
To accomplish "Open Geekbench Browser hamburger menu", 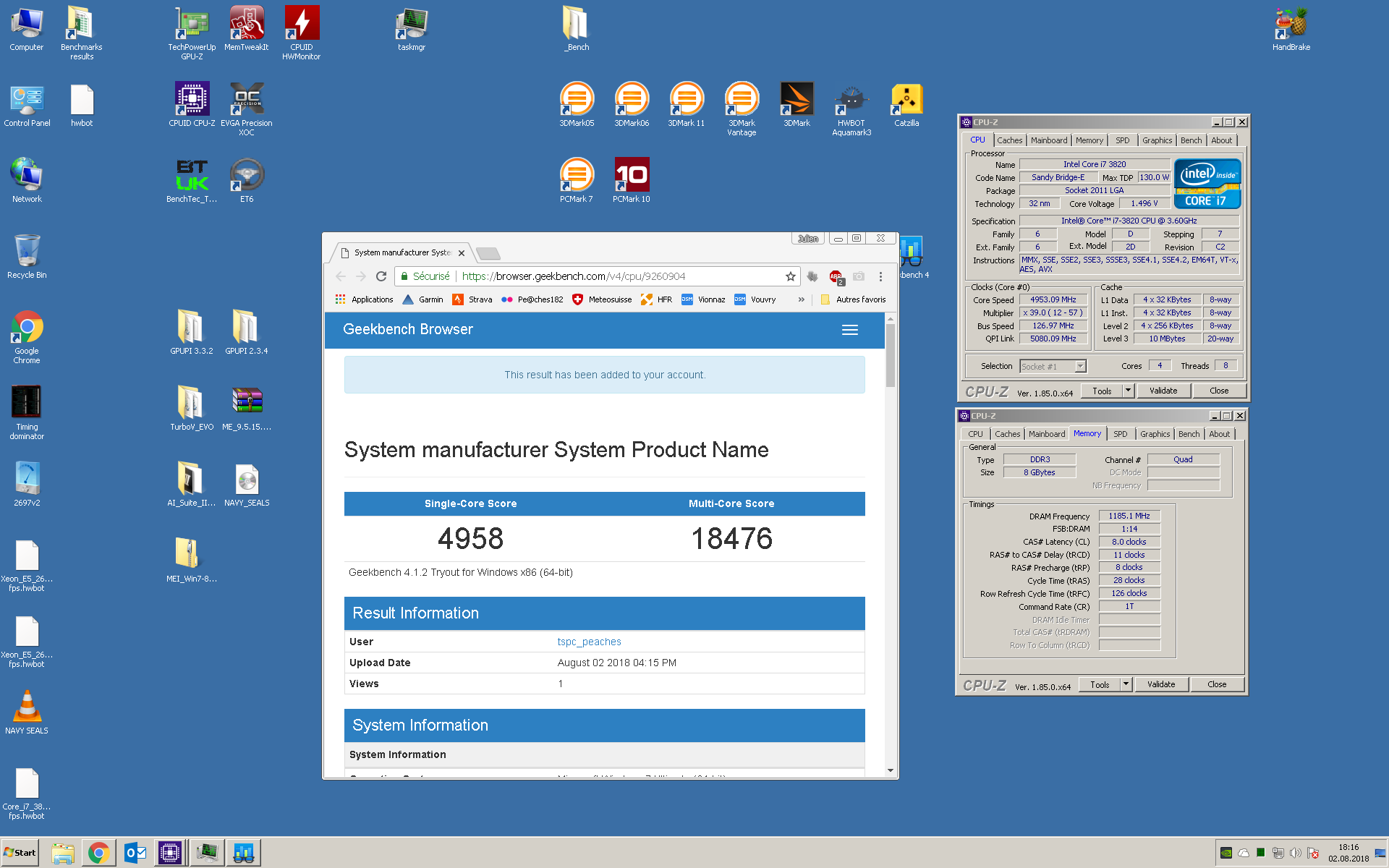I will click(x=850, y=330).
